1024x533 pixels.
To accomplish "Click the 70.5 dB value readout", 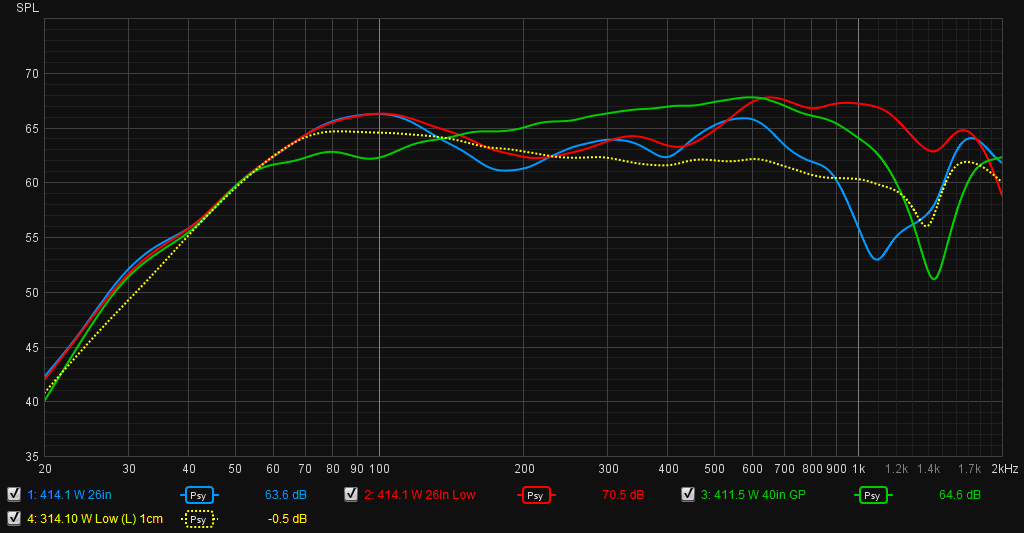I will coord(623,495).
